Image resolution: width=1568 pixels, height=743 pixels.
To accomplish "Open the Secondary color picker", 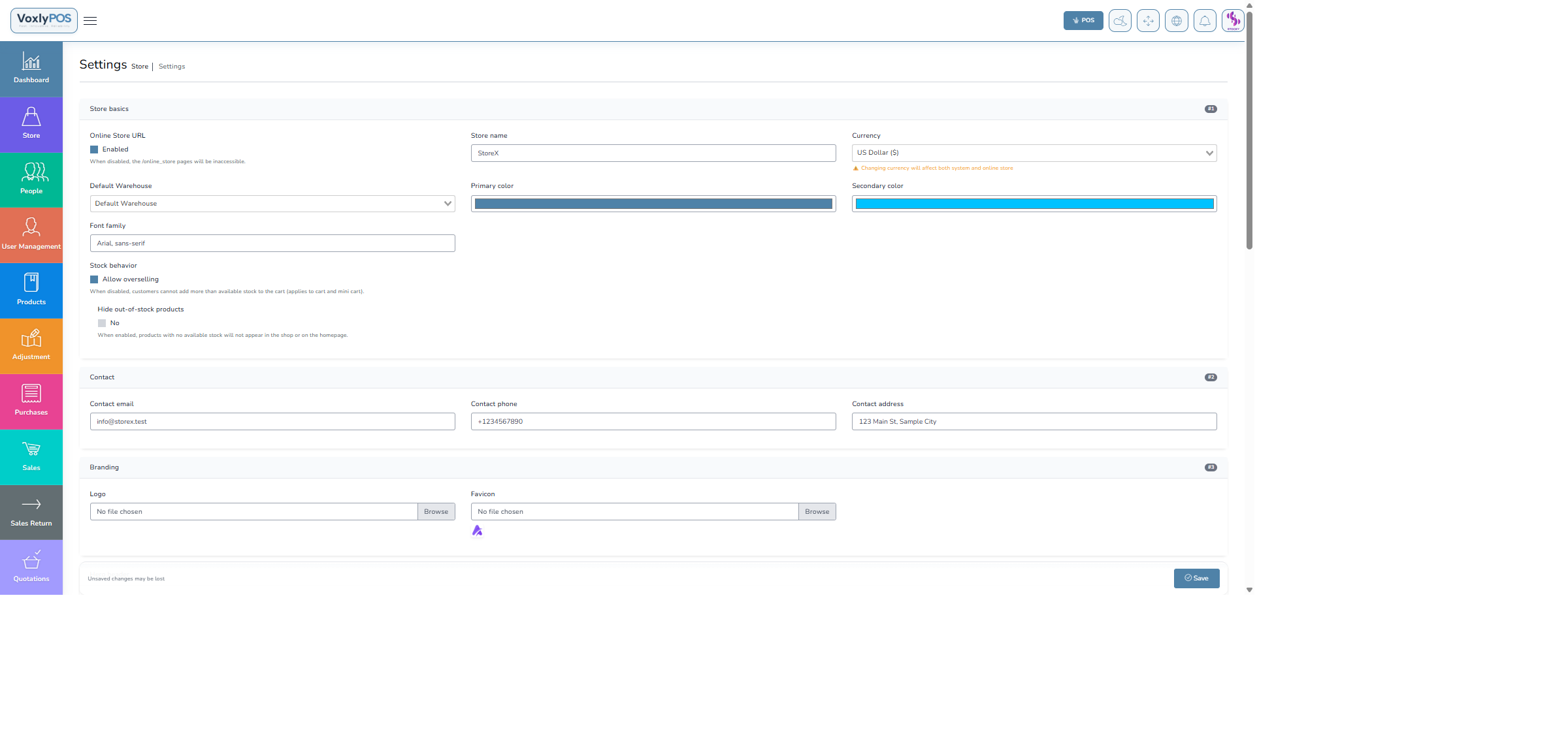I will [x=1034, y=204].
